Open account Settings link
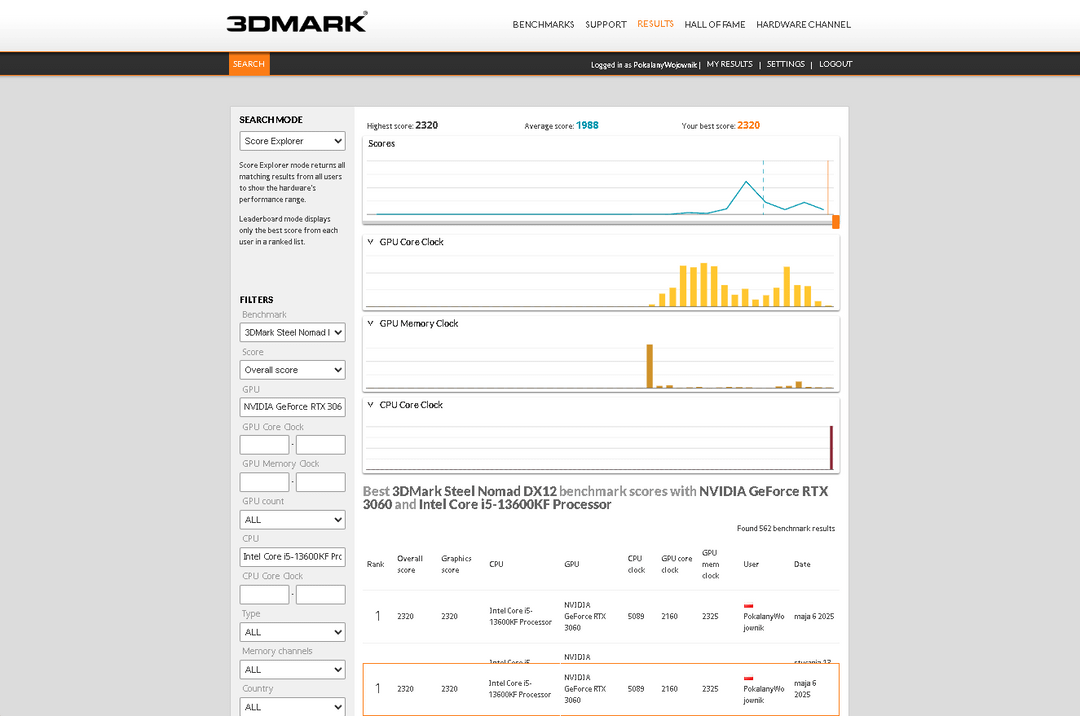This screenshot has width=1080, height=716. [x=786, y=64]
